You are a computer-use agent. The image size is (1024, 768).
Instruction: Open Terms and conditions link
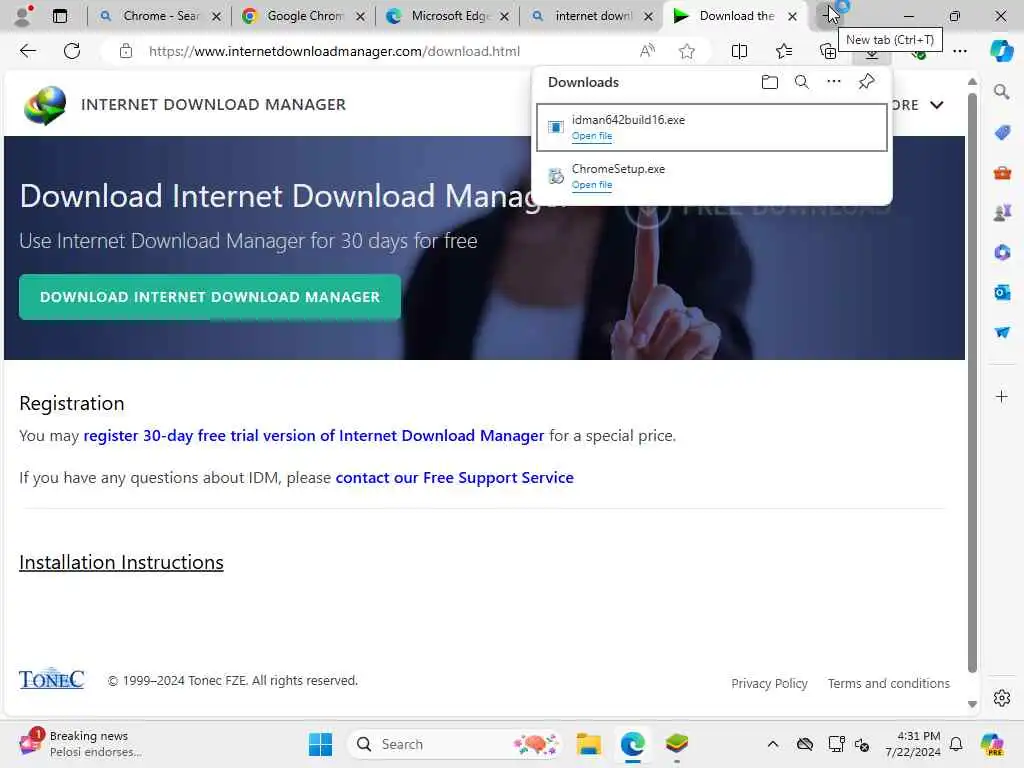point(889,683)
